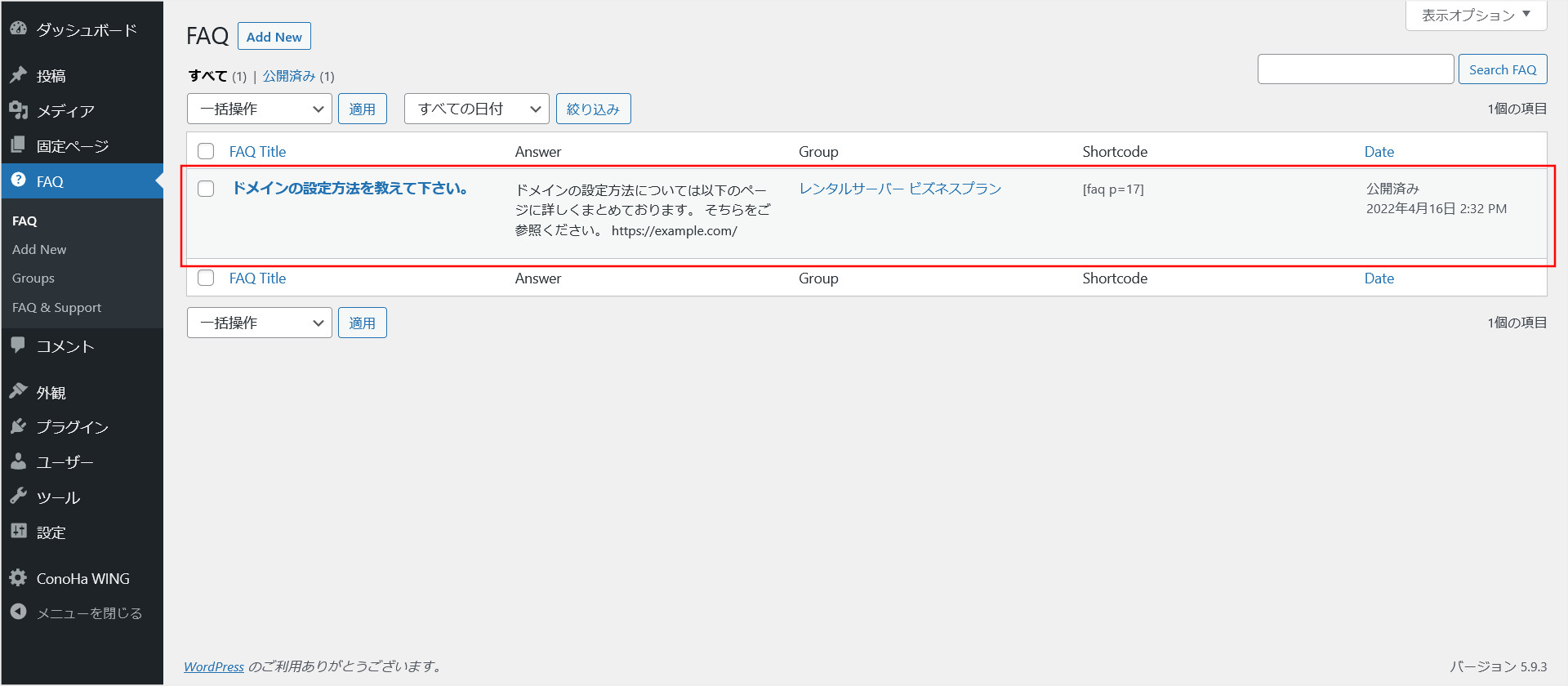Click the bottom 適用 apply button
The width and height of the screenshot is (1568, 686).
[363, 323]
